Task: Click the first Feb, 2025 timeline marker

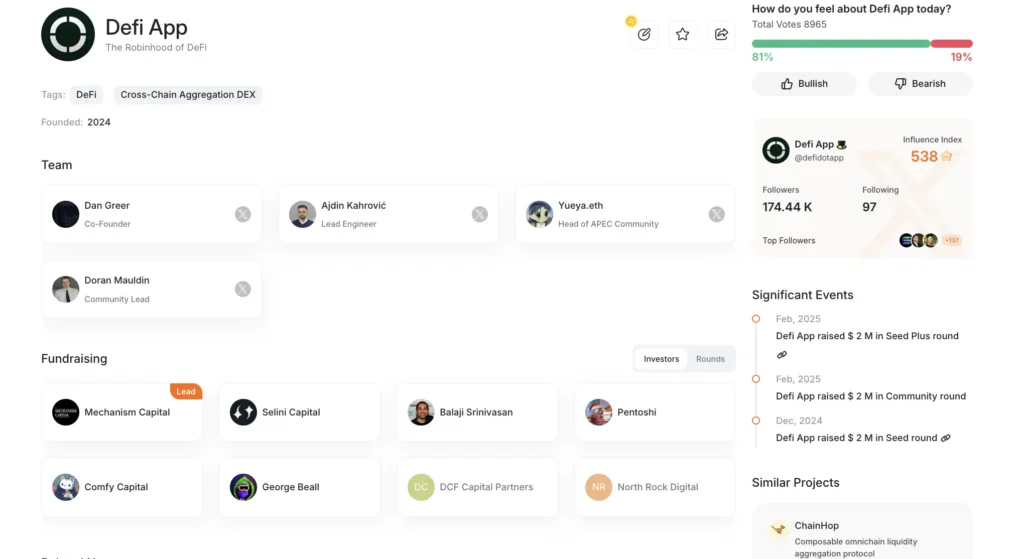Action: [756, 319]
